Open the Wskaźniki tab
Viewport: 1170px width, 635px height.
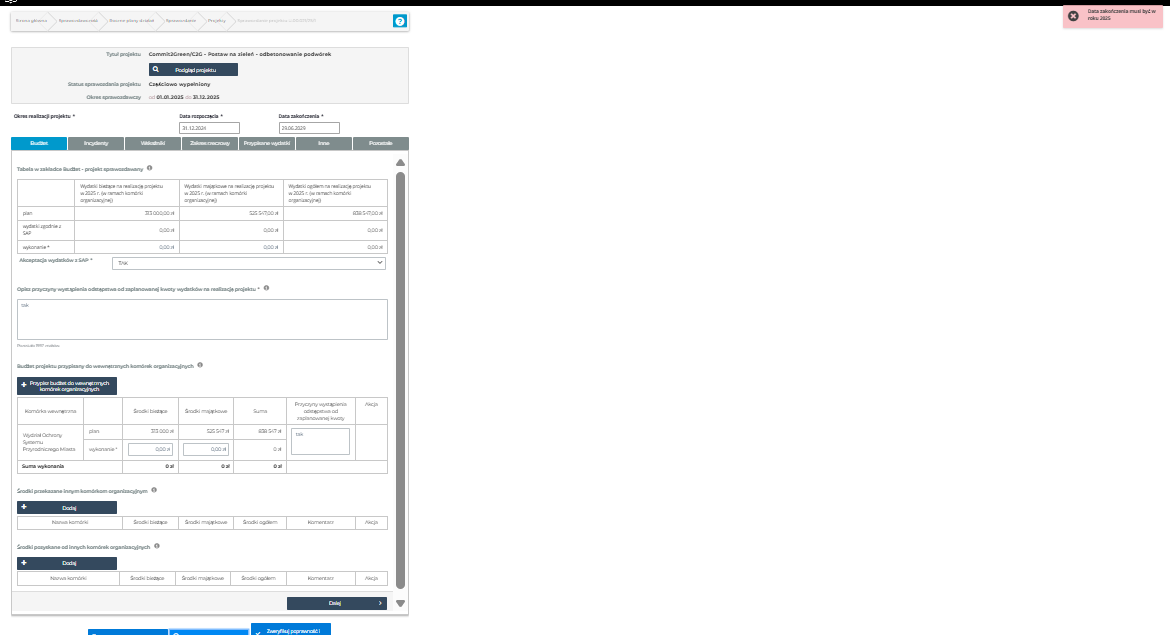click(153, 144)
